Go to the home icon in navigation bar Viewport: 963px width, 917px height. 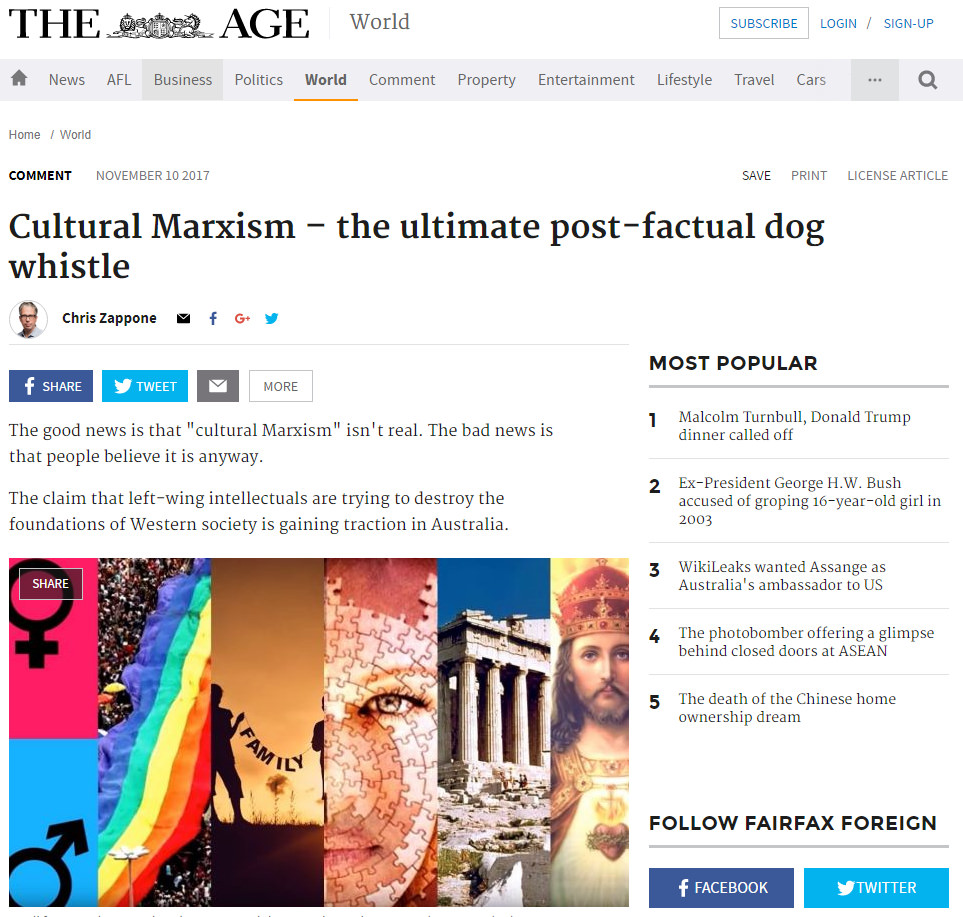coord(19,79)
